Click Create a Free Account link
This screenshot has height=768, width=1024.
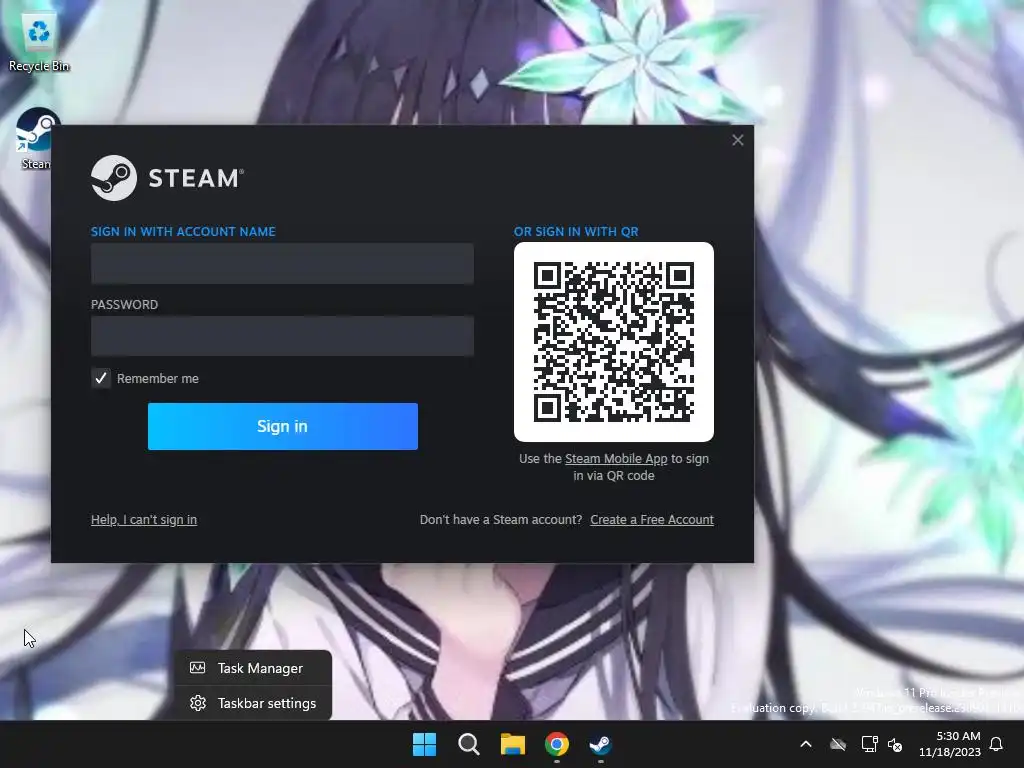coord(652,520)
